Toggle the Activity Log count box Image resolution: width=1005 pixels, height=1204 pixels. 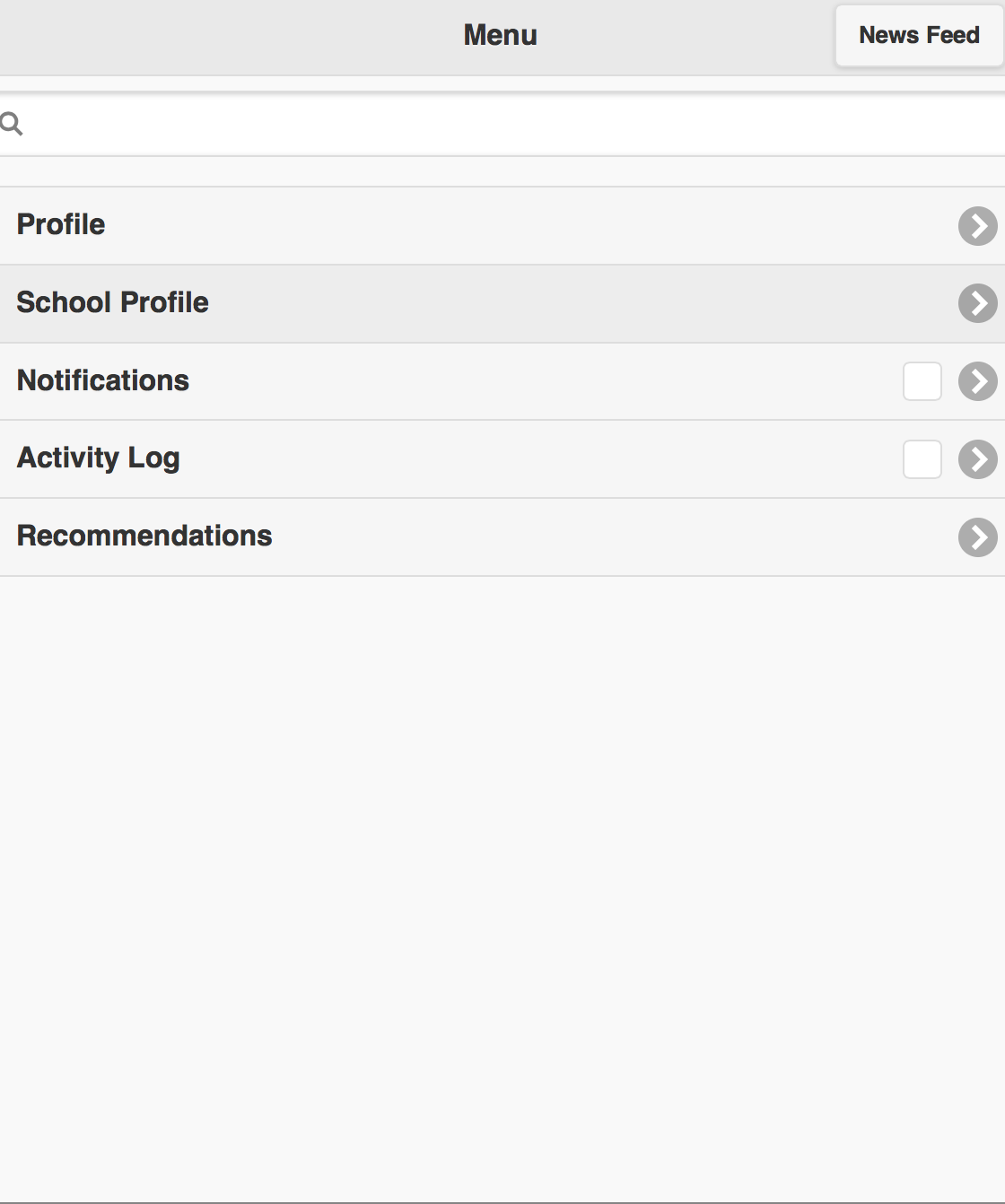922,459
